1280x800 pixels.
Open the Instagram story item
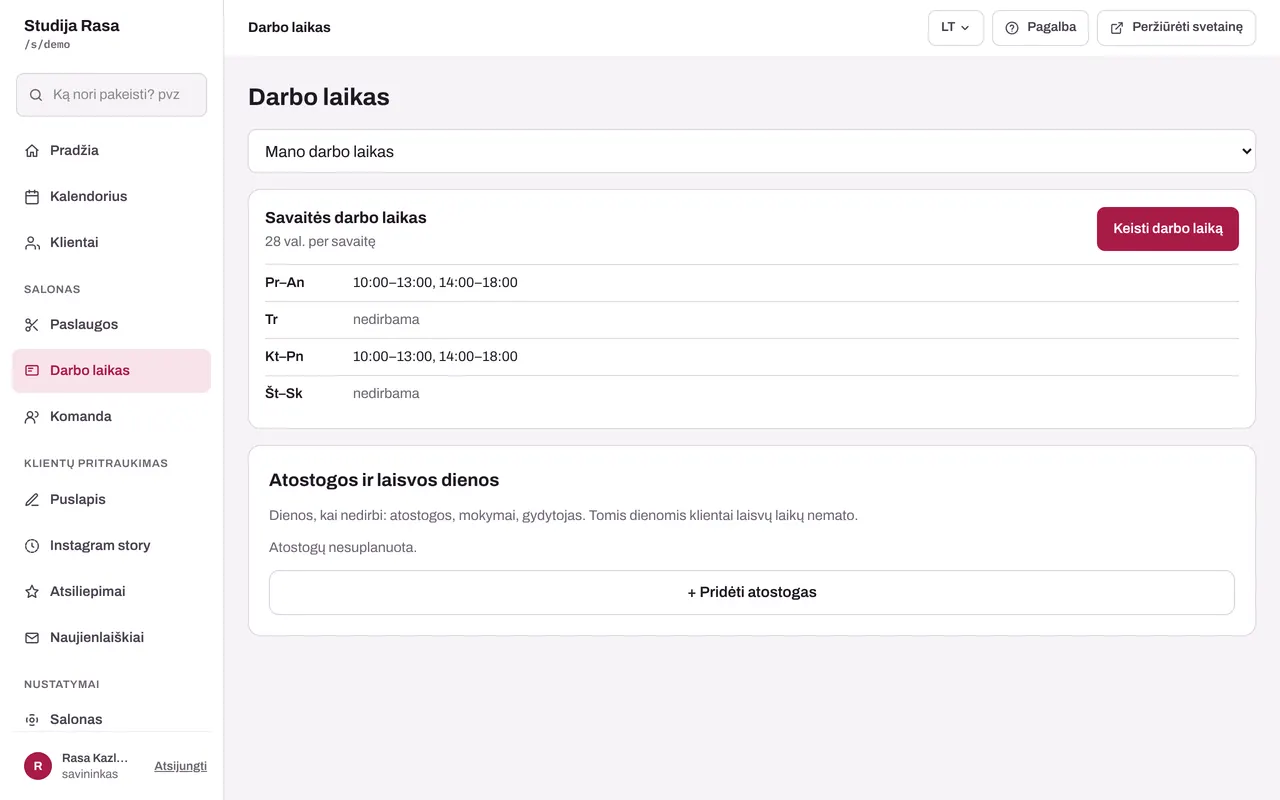[111, 546]
